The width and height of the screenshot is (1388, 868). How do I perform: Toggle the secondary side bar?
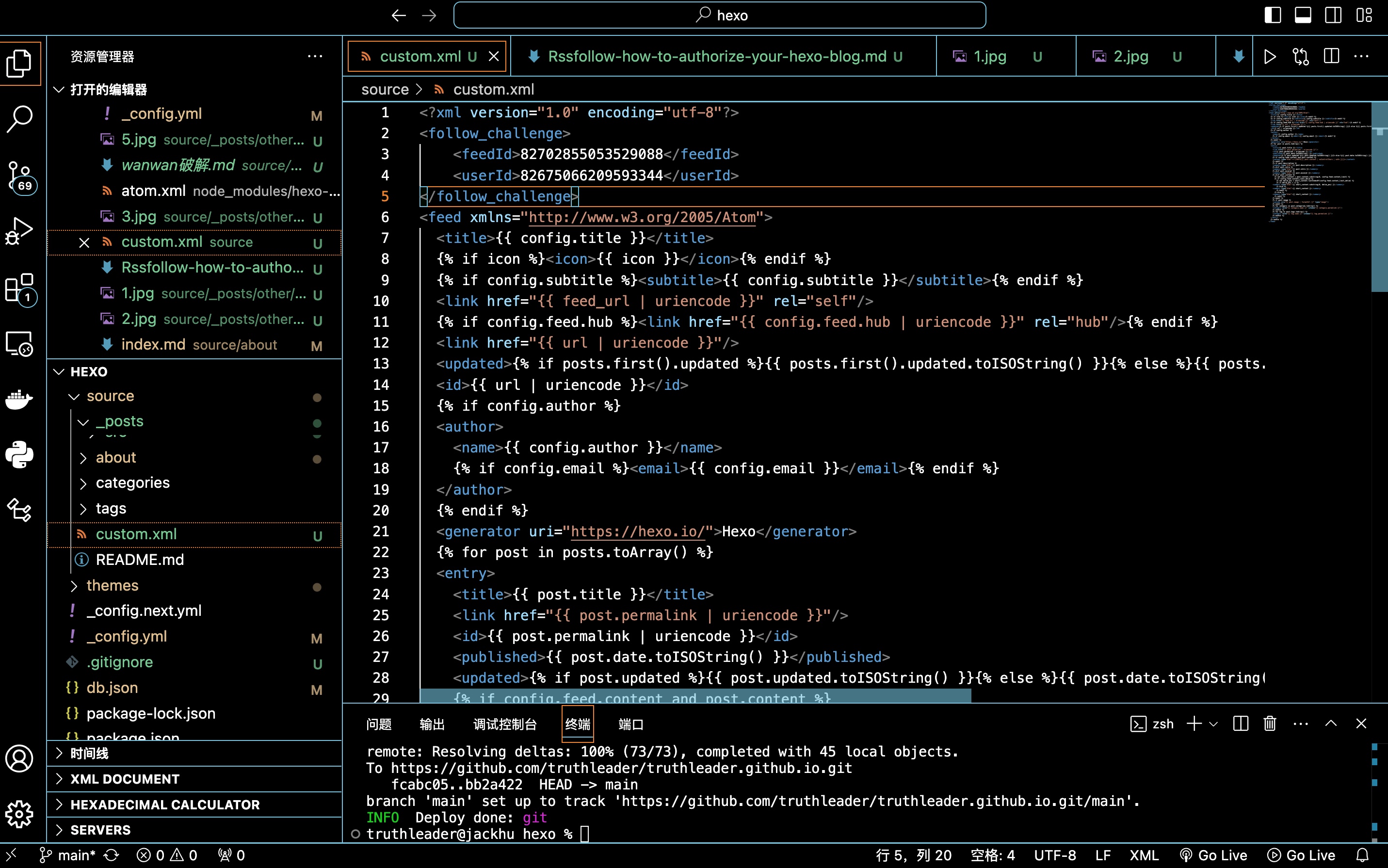click(1333, 16)
